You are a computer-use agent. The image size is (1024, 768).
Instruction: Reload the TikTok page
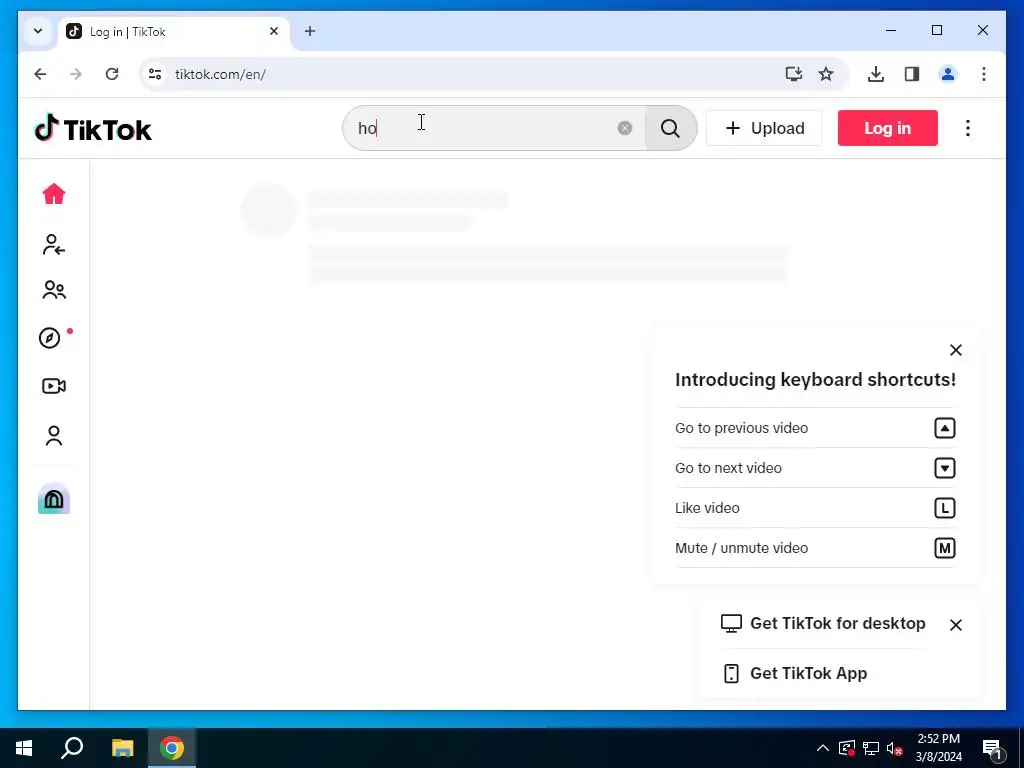point(112,74)
